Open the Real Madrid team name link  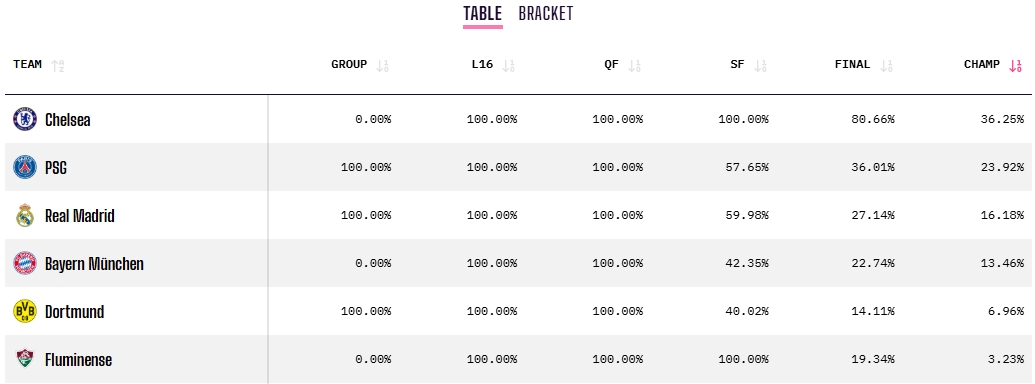point(80,216)
